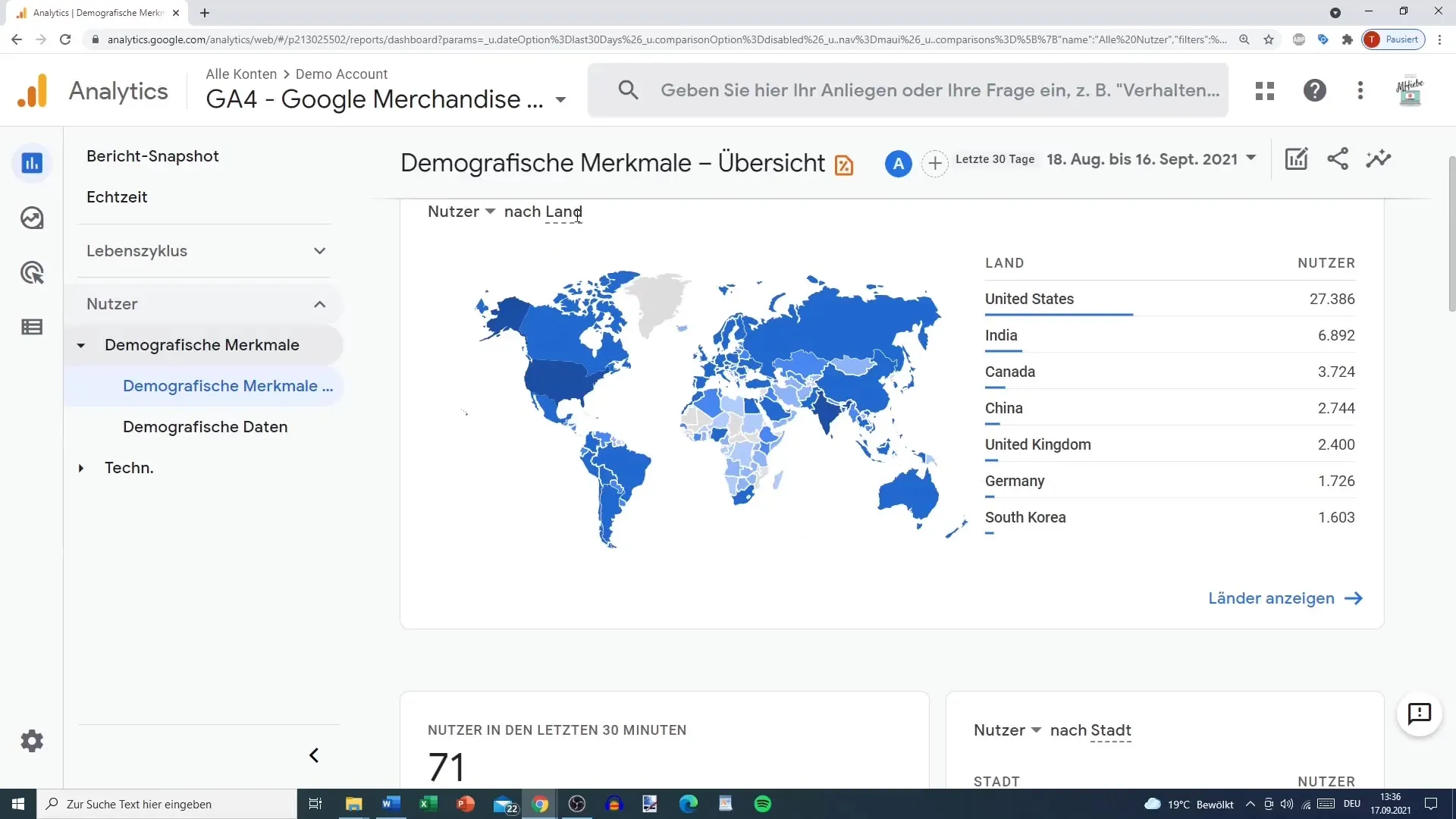Click the Analytics search field
Viewport: 1456px width, 819px height.
pos(908,90)
